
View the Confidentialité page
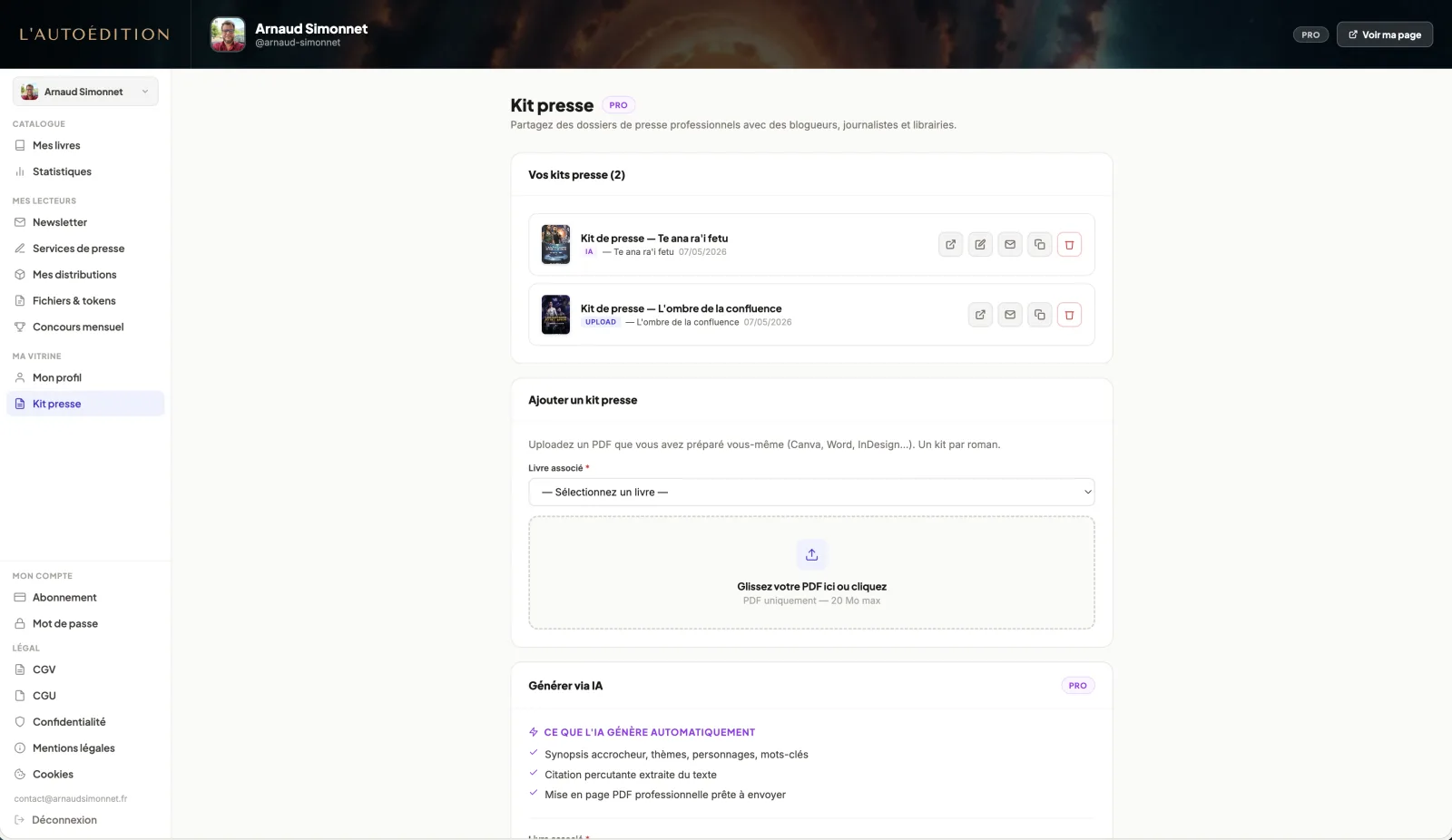pyautogui.click(x=85, y=722)
